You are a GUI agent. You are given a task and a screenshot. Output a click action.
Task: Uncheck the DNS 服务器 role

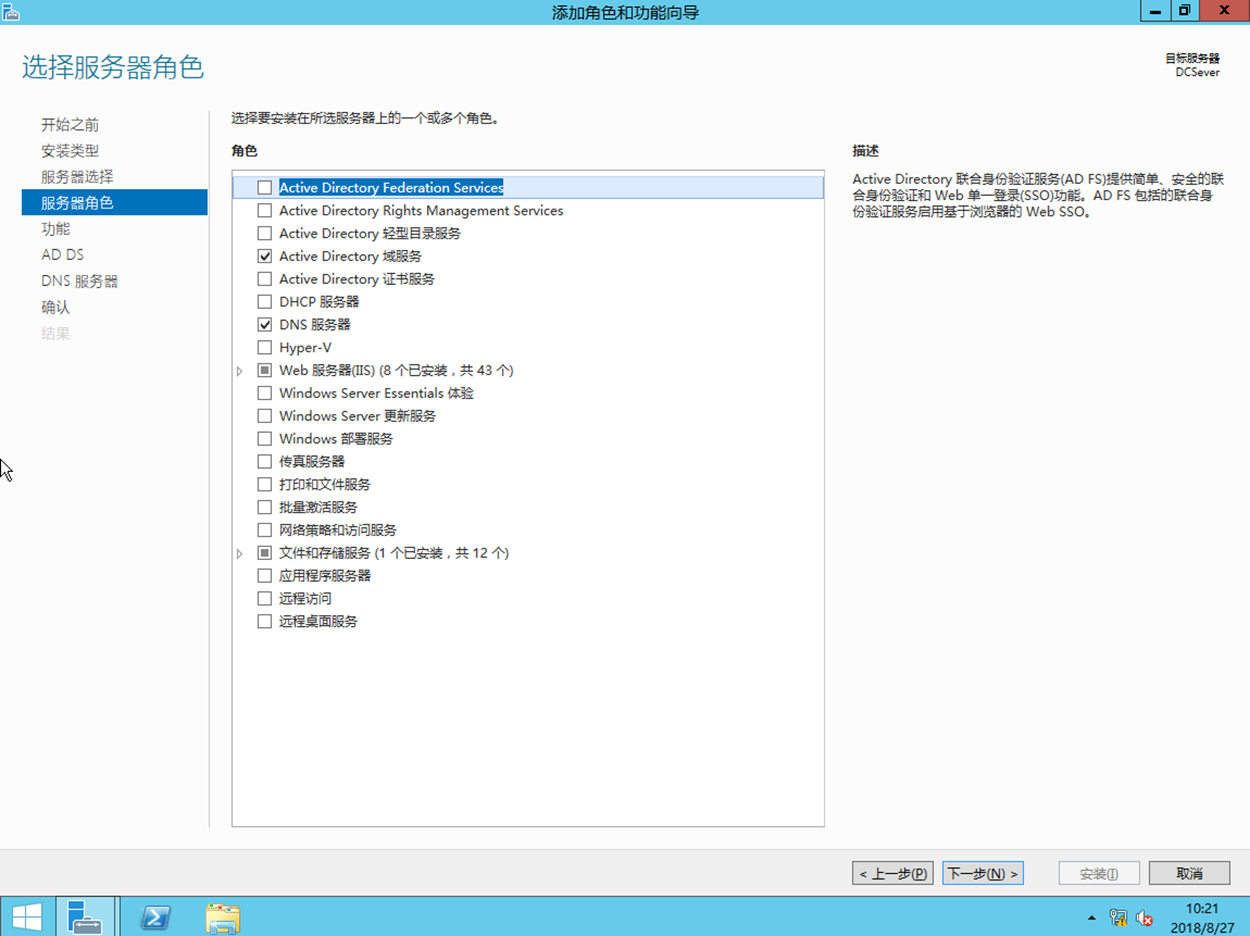coord(265,324)
